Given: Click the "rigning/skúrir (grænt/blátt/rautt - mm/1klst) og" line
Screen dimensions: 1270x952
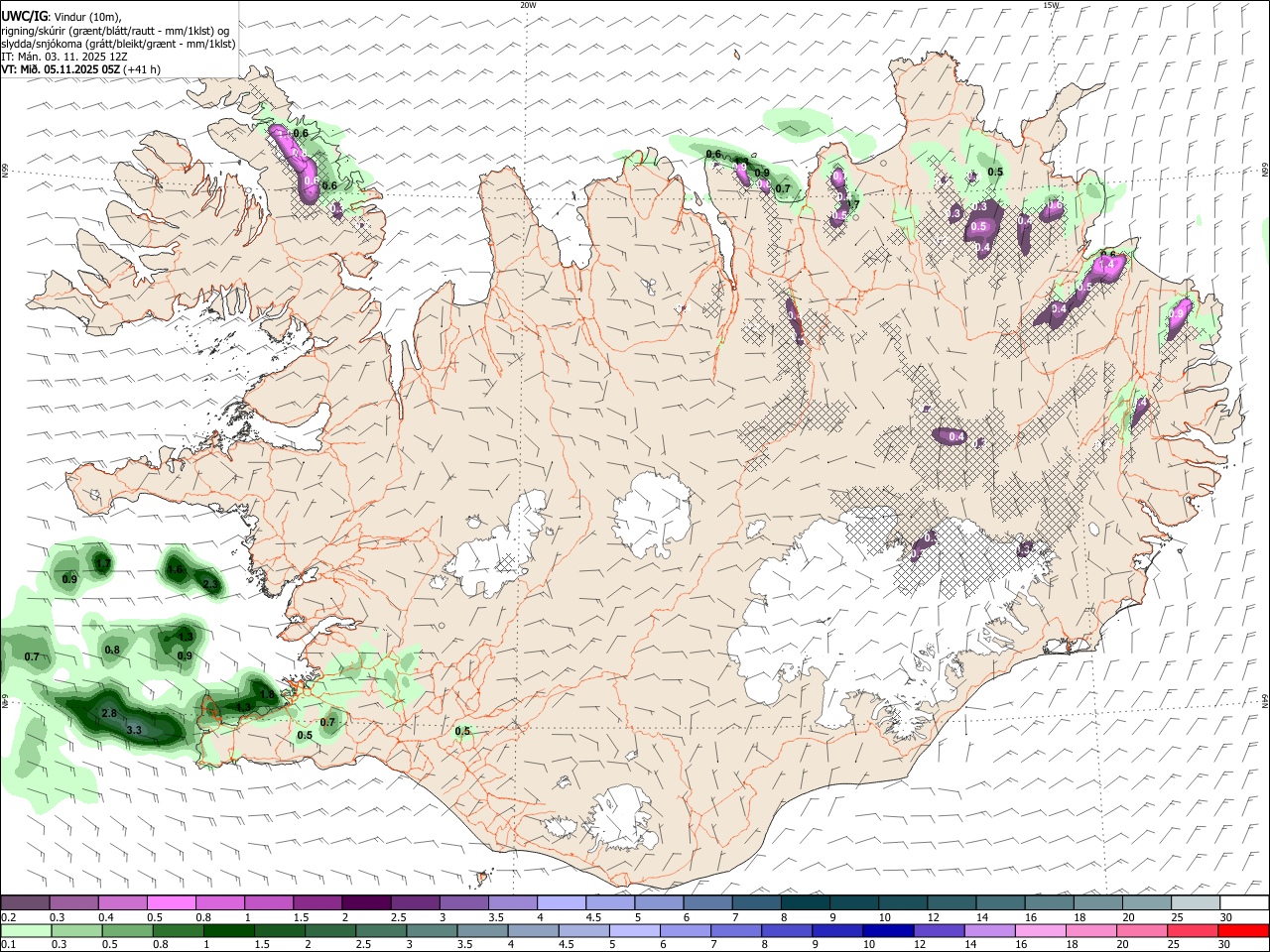Looking at the screenshot, I should tap(116, 30).
